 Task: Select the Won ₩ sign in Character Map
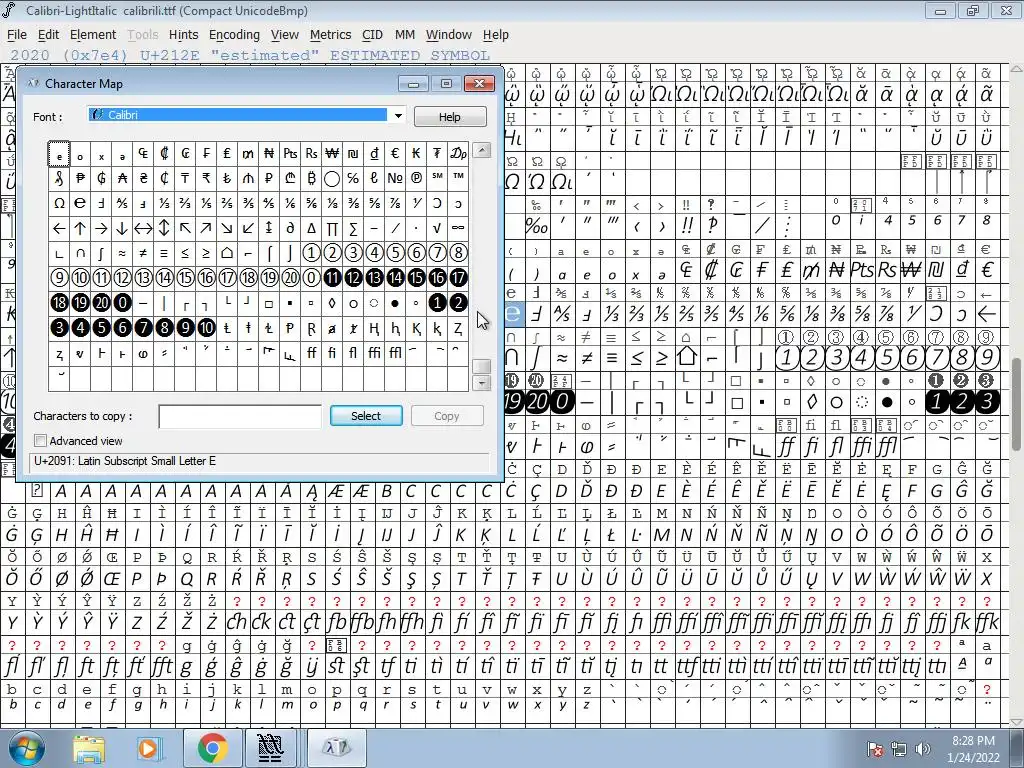click(332, 153)
